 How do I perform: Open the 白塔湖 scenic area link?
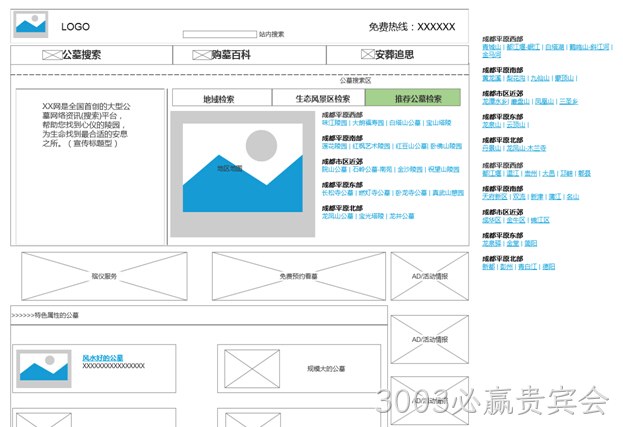point(555,47)
